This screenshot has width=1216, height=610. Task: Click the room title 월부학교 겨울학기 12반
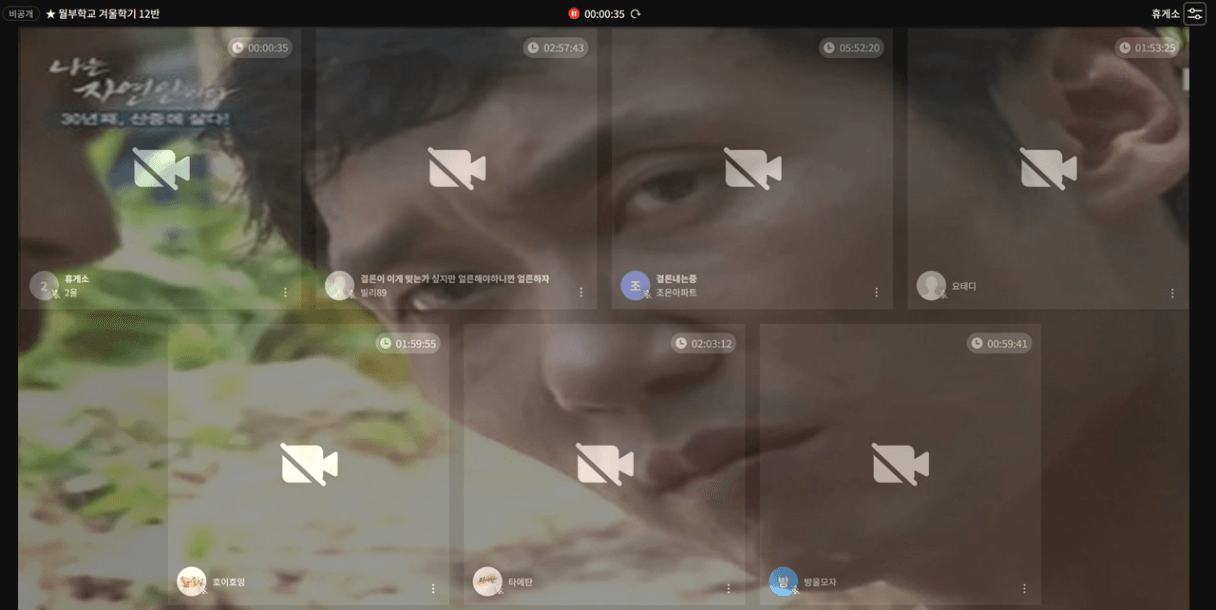(x=109, y=14)
